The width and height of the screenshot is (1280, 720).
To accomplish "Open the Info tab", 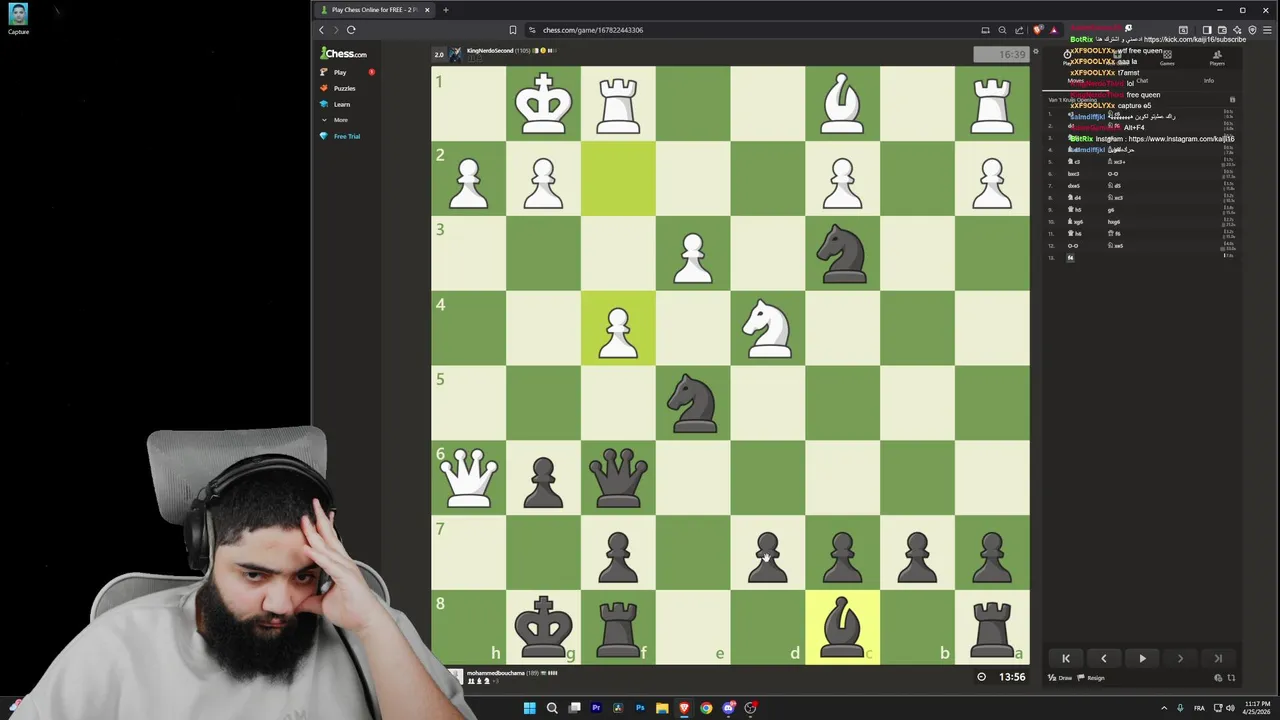I will [x=1208, y=80].
